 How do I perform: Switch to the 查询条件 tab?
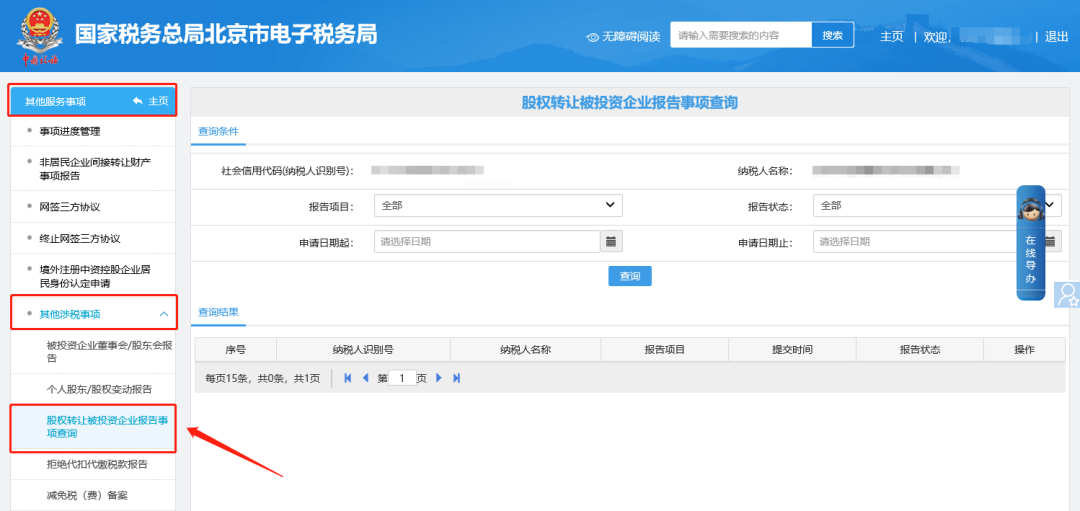click(x=218, y=131)
